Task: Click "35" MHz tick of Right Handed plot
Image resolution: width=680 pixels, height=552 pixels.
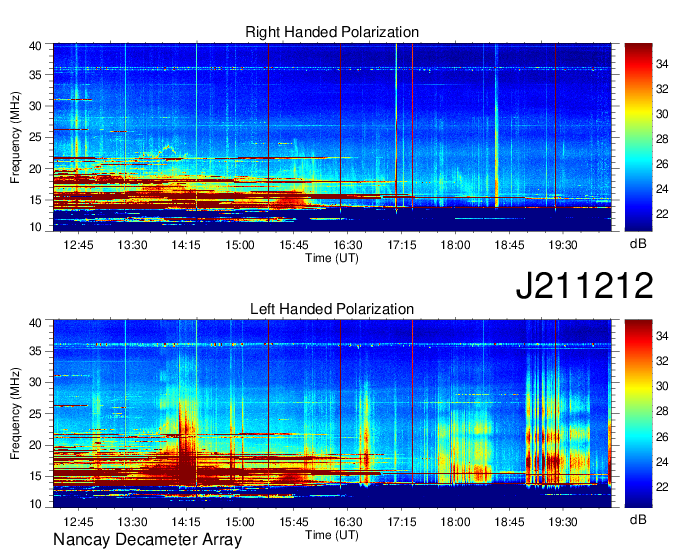Action: tap(35, 75)
